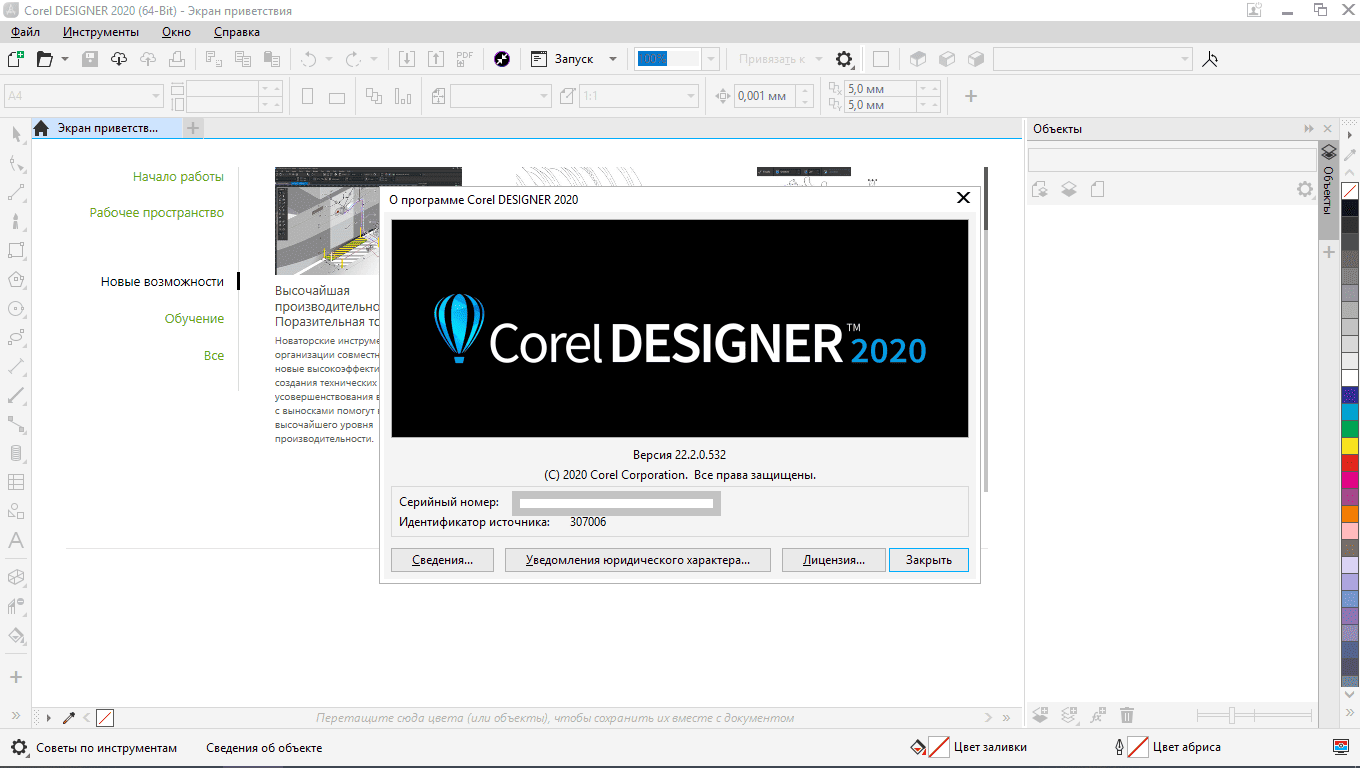Add a new document tab with plus
The image size is (1360, 768).
pos(194,128)
